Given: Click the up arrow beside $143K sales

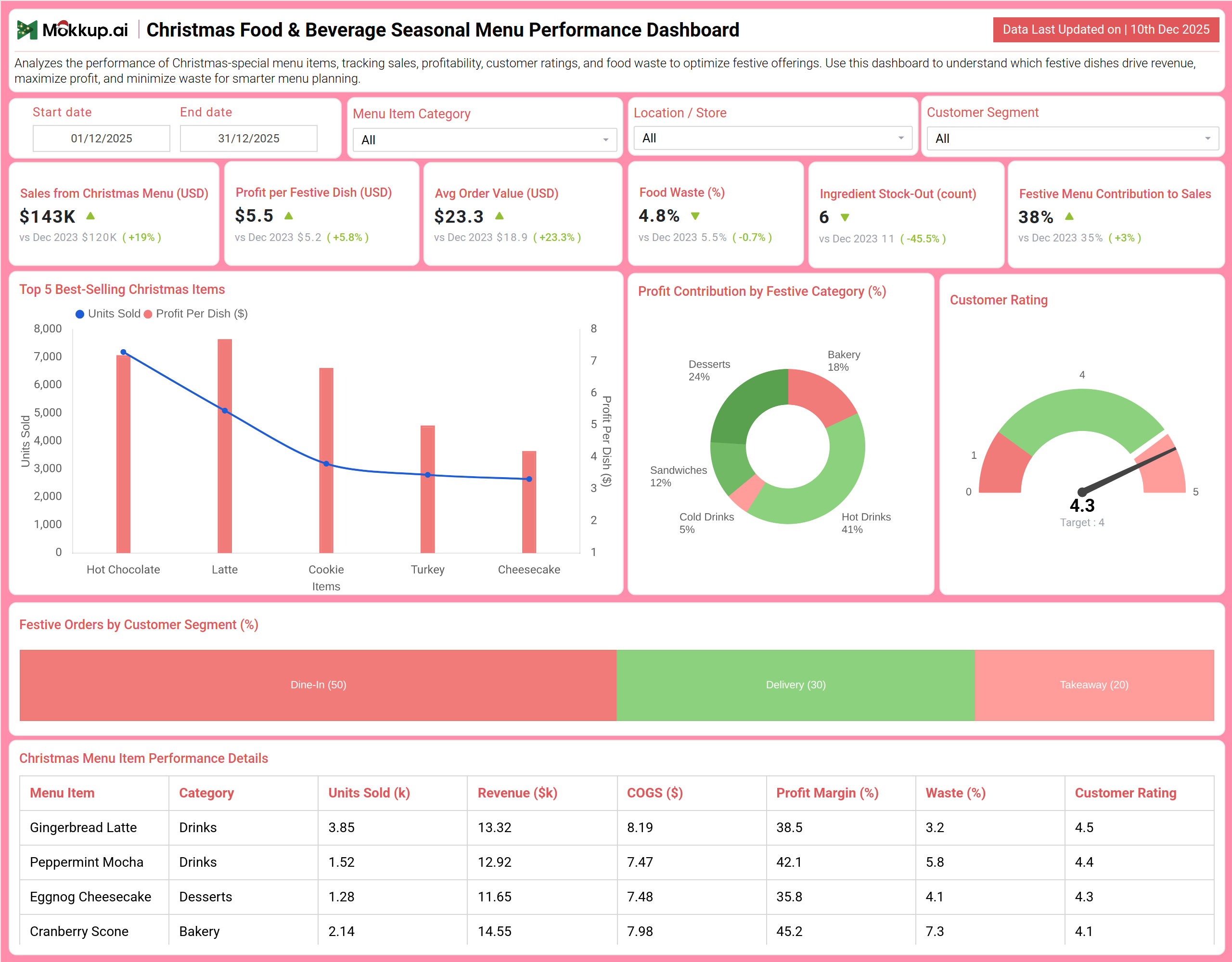Looking at the screenshot, I should click(90, 216).
